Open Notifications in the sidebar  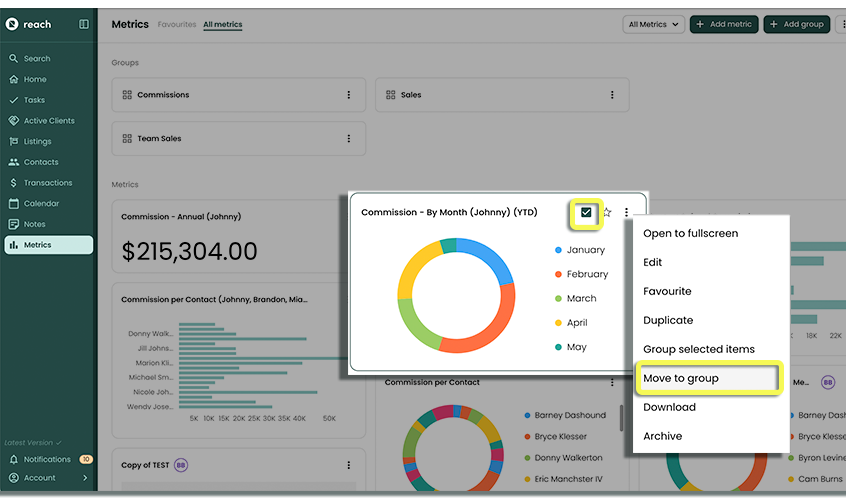(46, 459)
